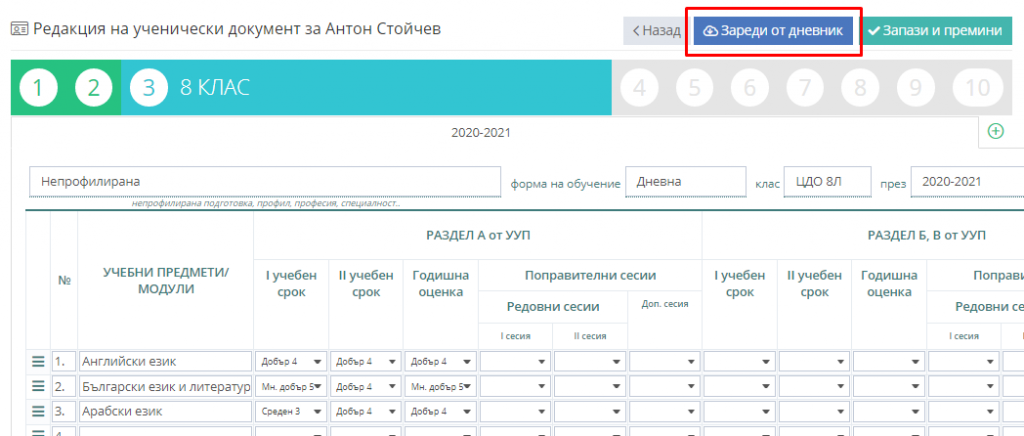Edit the клас field ЦДО 8Л
This screenshot has height=436, width=1024.
coord(829,181)
